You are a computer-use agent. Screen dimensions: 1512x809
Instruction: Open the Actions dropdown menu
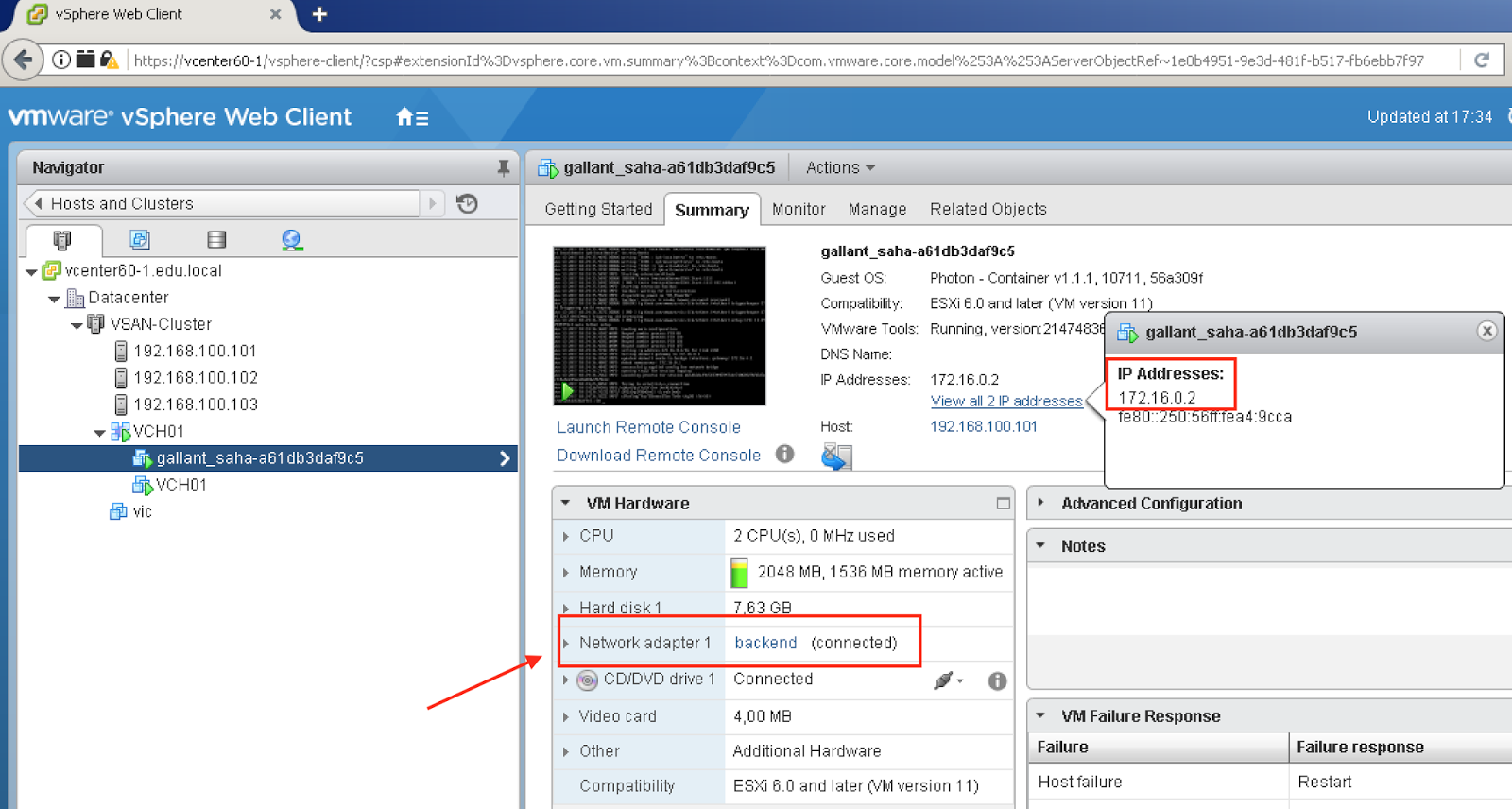click(840, 167)
